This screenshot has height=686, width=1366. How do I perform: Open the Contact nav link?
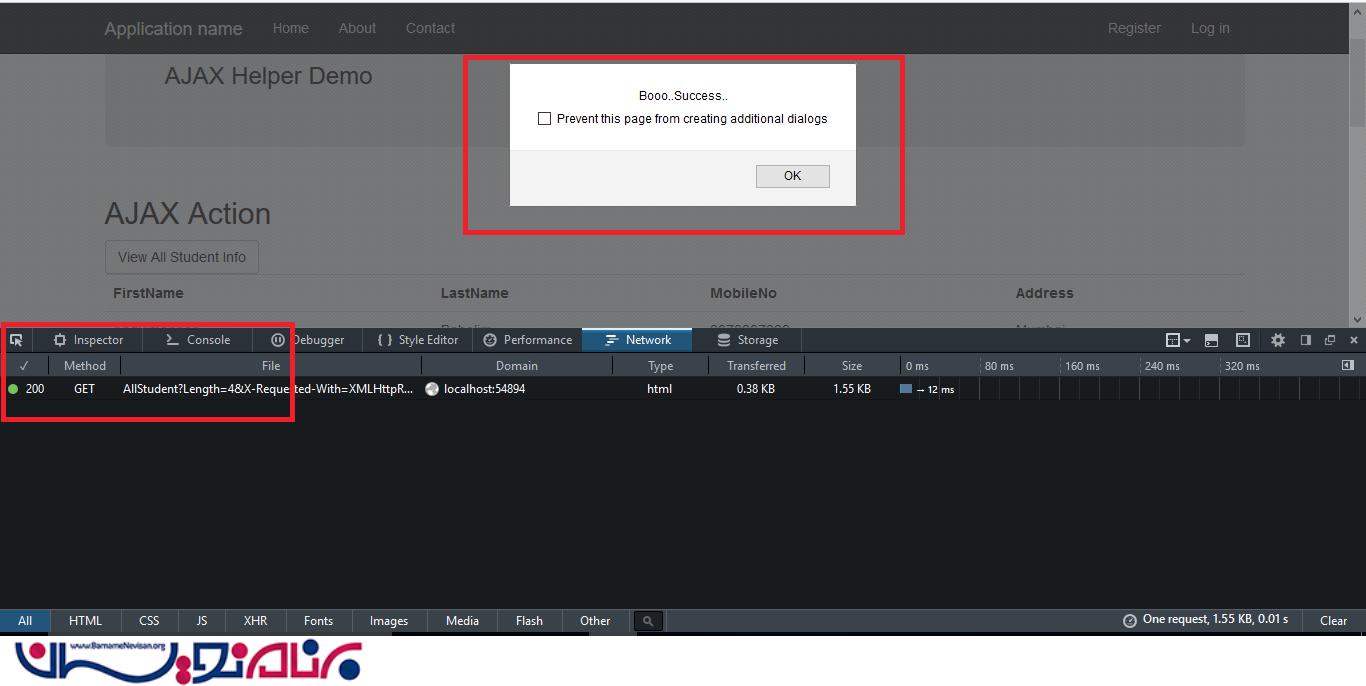pos(430,28)
